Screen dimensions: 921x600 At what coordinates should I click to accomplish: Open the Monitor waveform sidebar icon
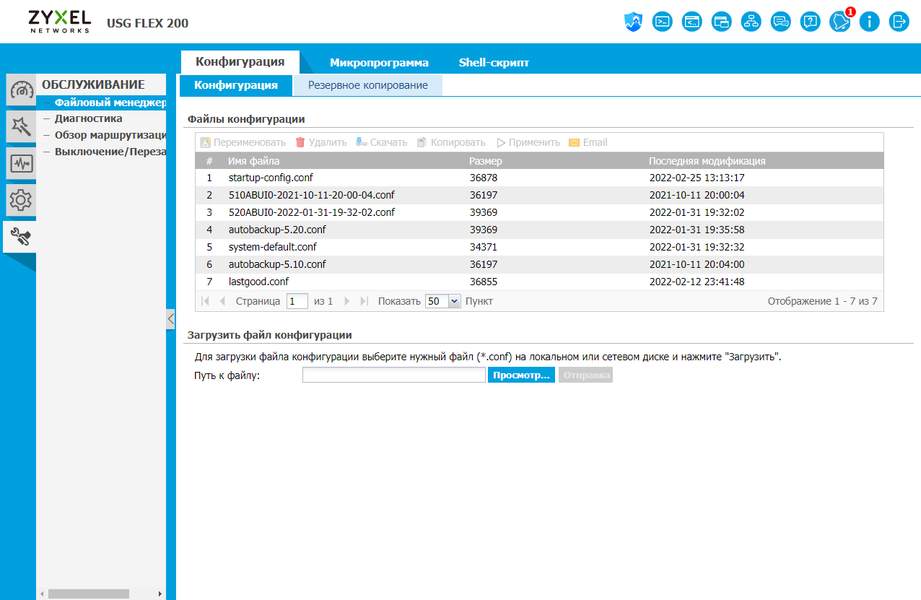[21, 163]
